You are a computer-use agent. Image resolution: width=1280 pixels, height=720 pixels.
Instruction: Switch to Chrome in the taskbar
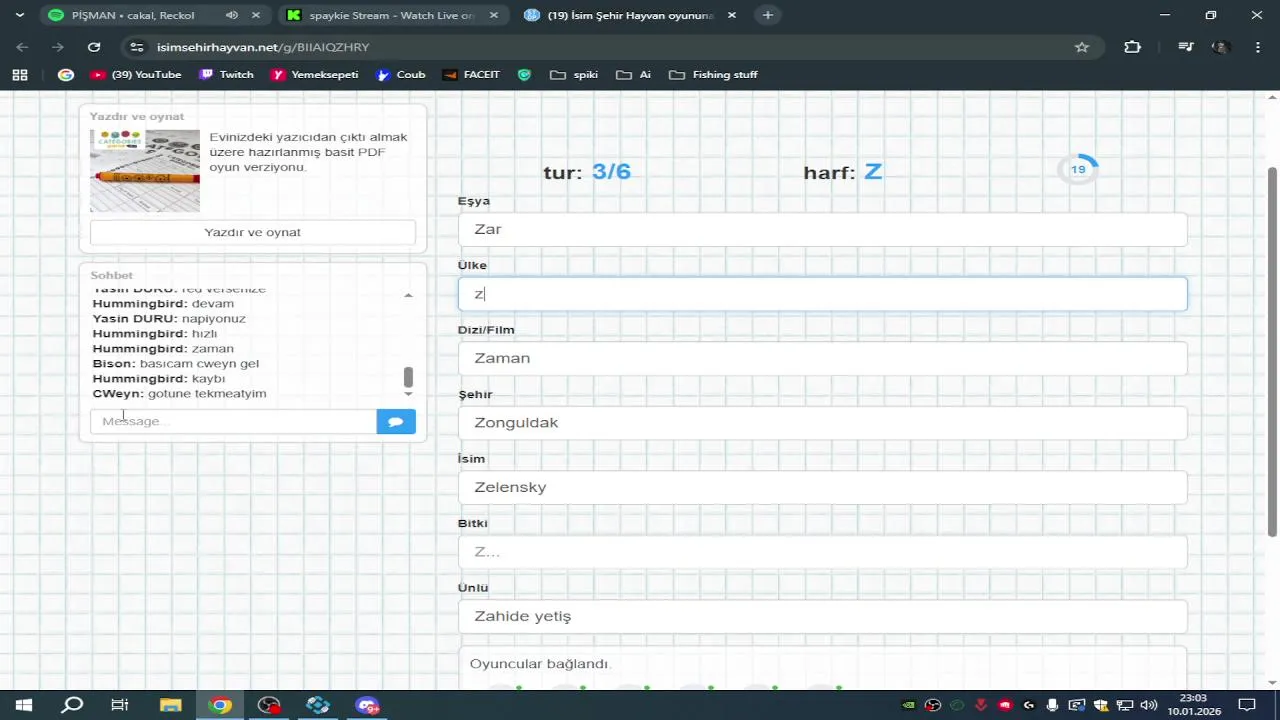220,705
